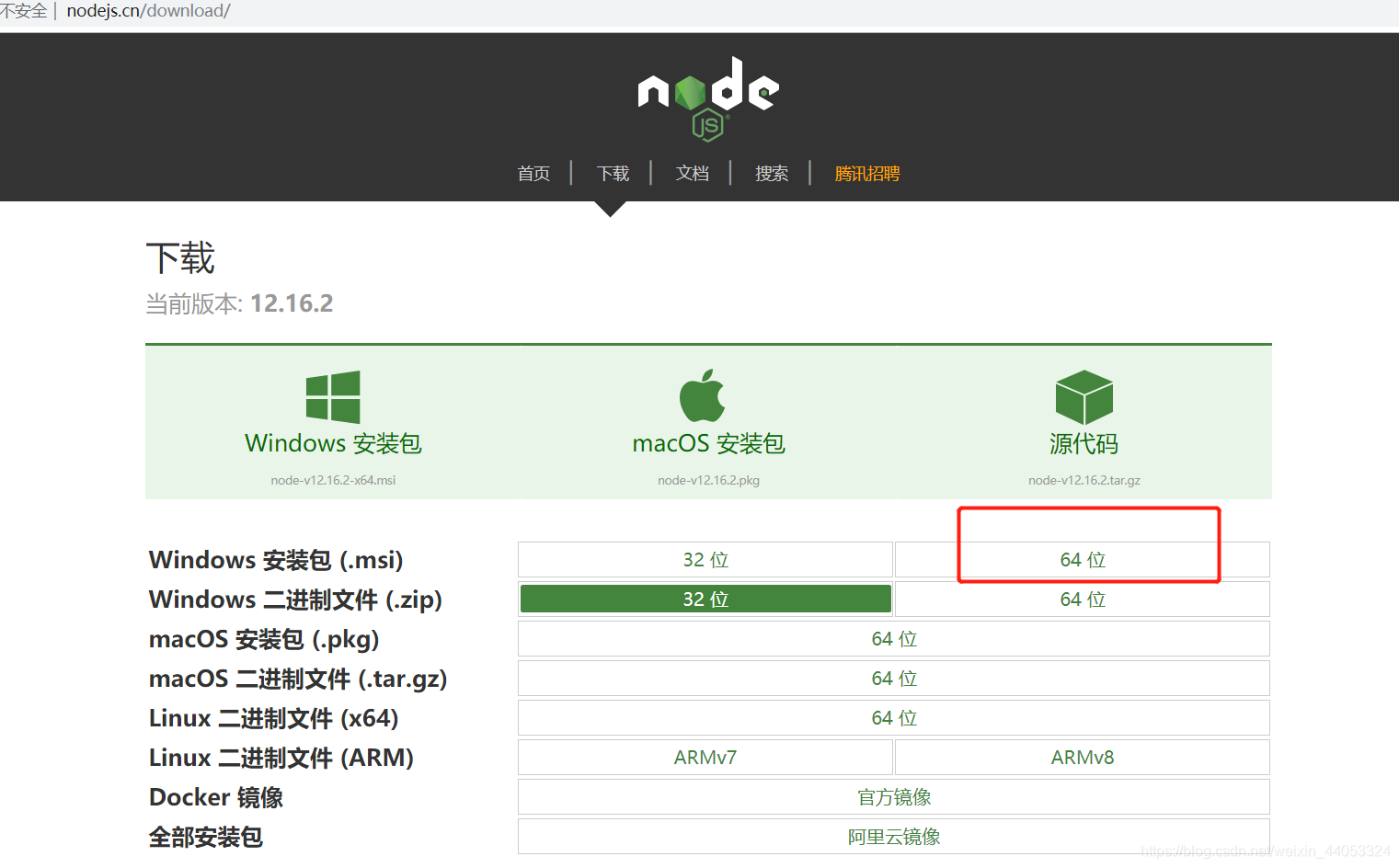
Task: Click the Windows 安装包 heading link
Action: [x=333, y=443]
